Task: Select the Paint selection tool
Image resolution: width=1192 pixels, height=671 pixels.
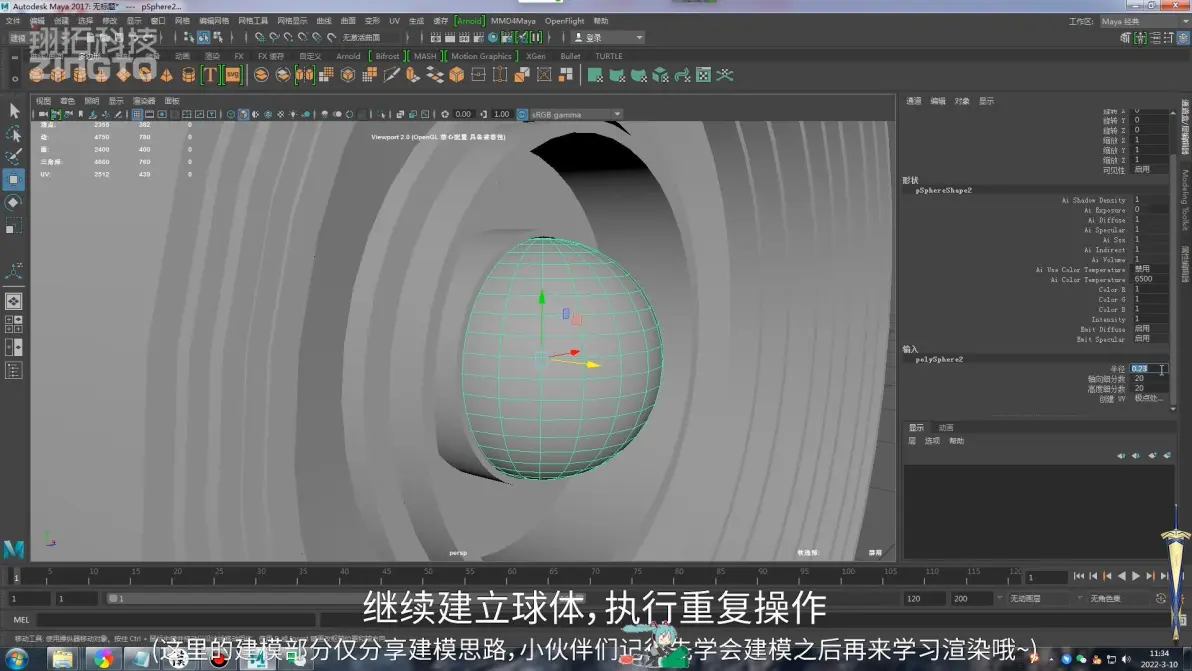Action: point(14,157)
